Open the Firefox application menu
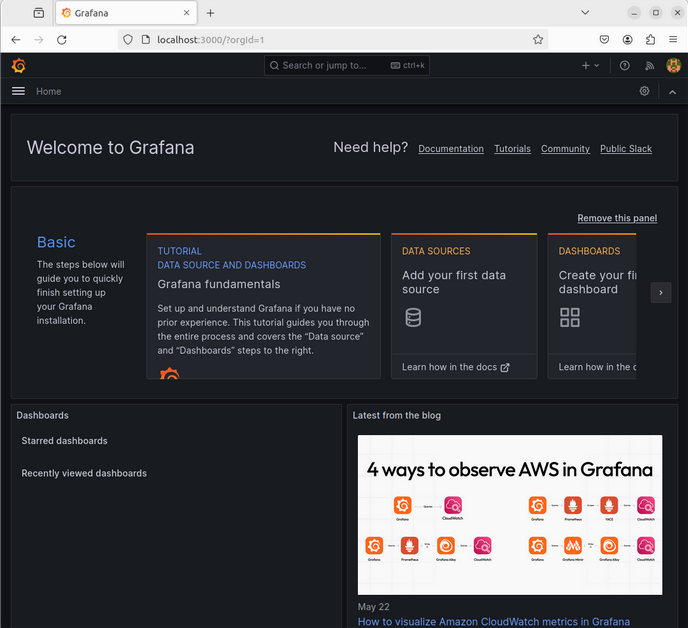This screenshot has width=688, height=628. pyautogui.click(x=673, y=39)
